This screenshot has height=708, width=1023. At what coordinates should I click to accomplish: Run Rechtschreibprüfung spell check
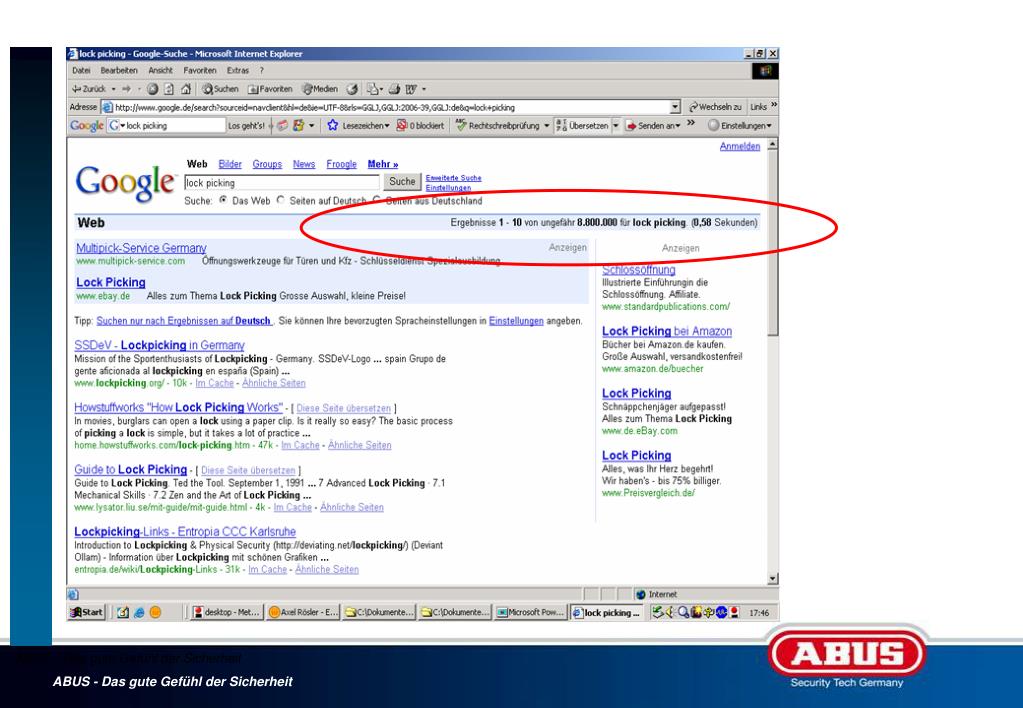(x=497, y=125)
